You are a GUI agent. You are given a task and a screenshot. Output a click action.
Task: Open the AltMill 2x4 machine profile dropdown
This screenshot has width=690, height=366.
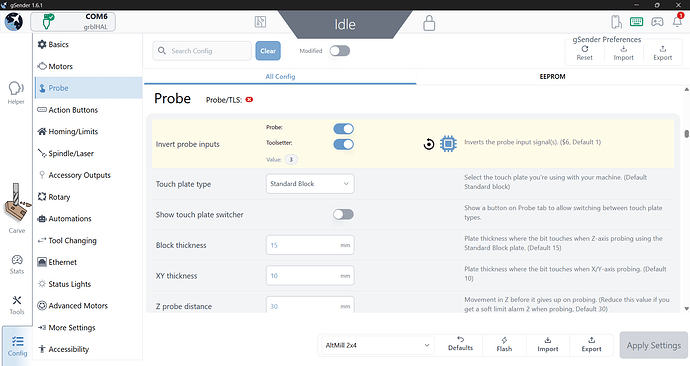pos(378,345)
